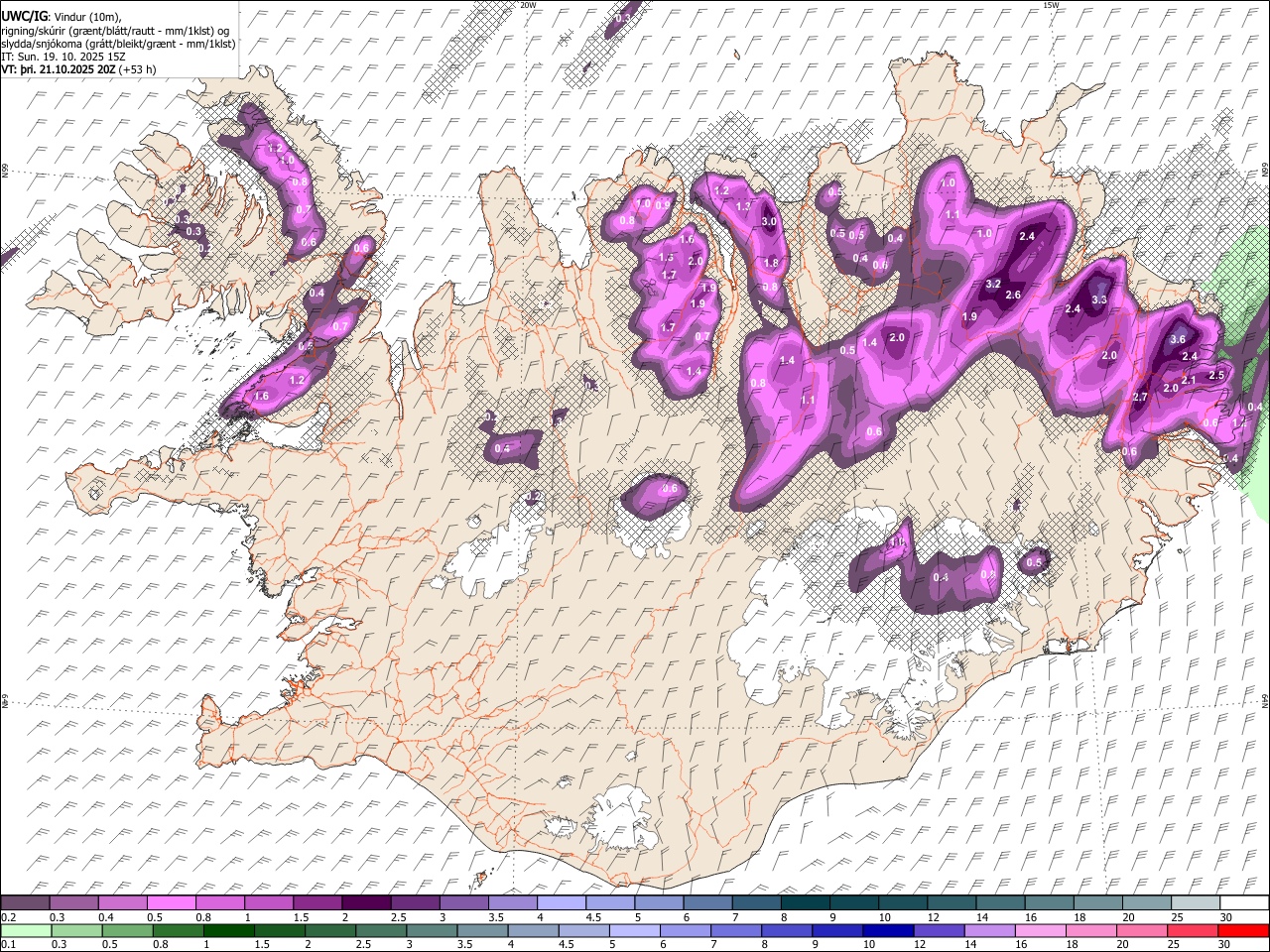This screenshot has width=1270, height=952.
Task: Click the 'IT: Sun. 19. 10. 2025 15Z' line
Action: [63, 57]
